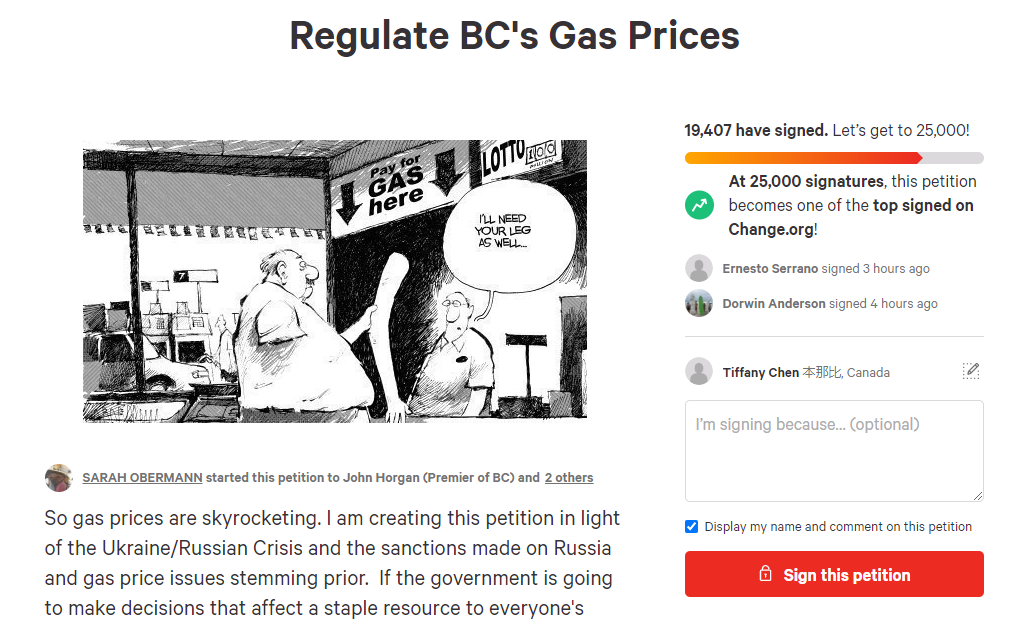The height and width of the screenshot is (630, 1024).
Task: Click Dorwin Anderson's name in recent signers
Action: (774, 303)
